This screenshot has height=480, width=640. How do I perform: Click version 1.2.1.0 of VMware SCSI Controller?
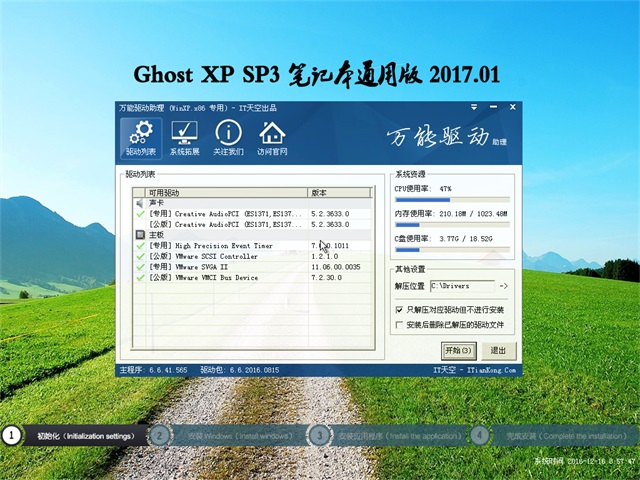(x=325, y=256)
